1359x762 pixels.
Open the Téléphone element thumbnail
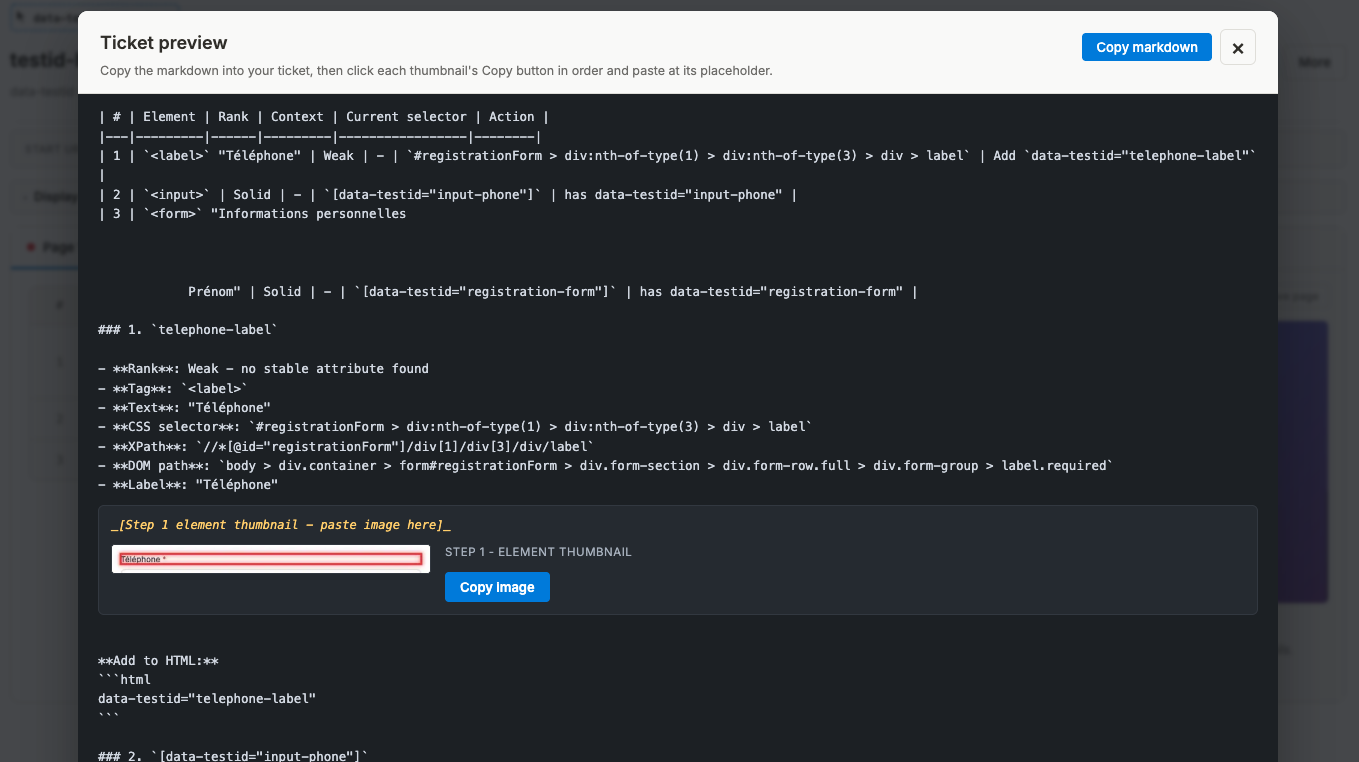(x=271, y=559)
